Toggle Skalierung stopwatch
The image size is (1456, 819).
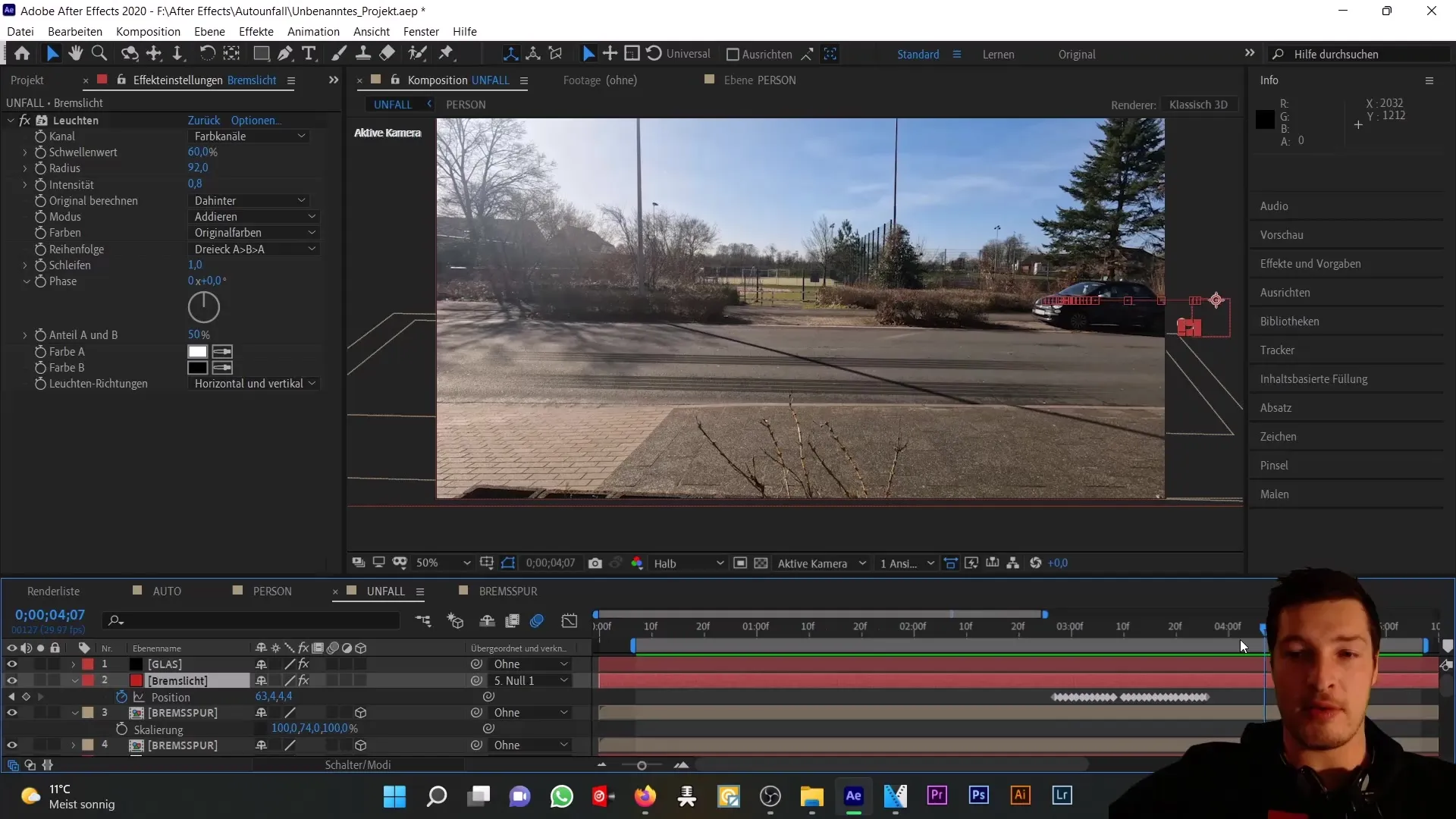(121, 729)
